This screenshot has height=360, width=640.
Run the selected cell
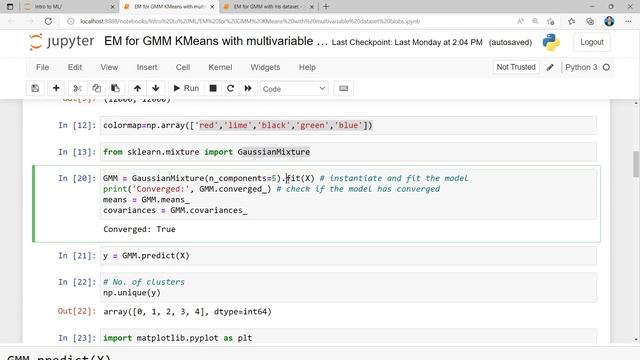tap(186, 89)
